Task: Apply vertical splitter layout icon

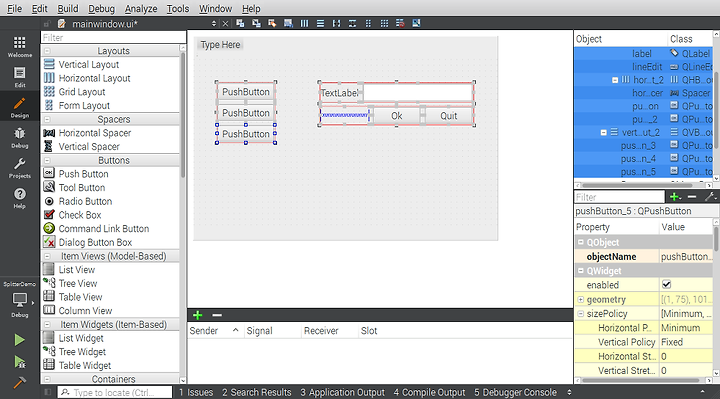Action: tap(352, 23)
